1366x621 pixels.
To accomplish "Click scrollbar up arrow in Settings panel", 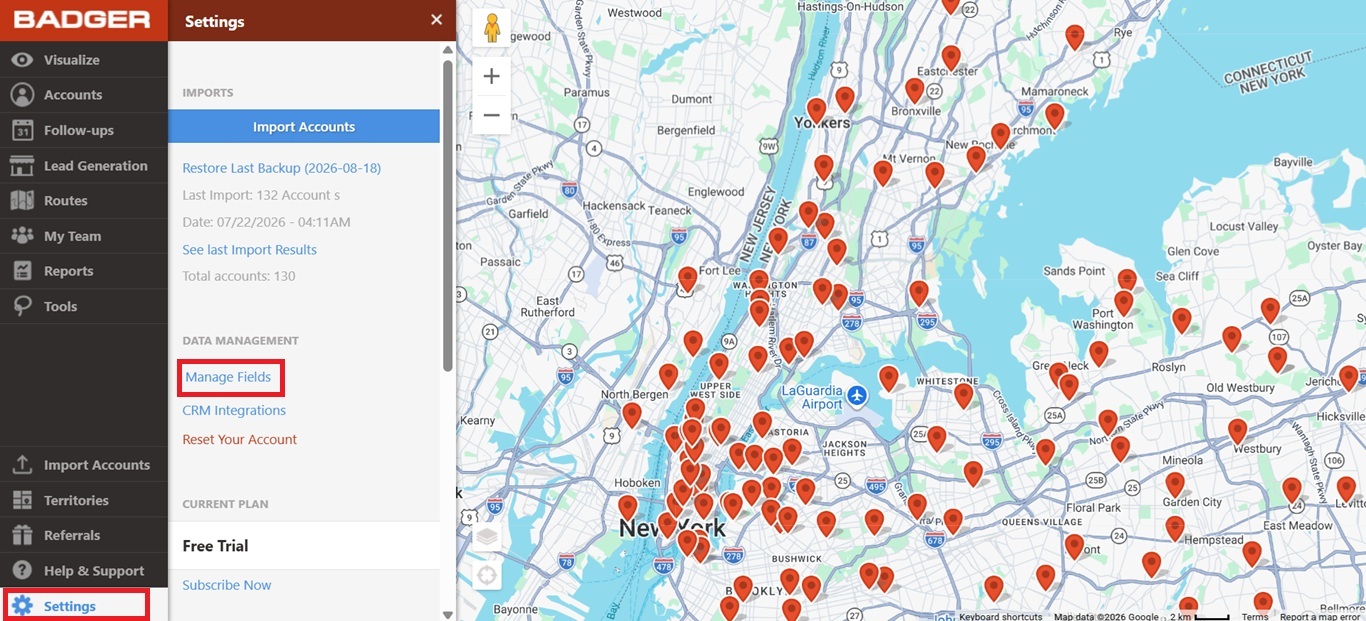I will [448, 48].
